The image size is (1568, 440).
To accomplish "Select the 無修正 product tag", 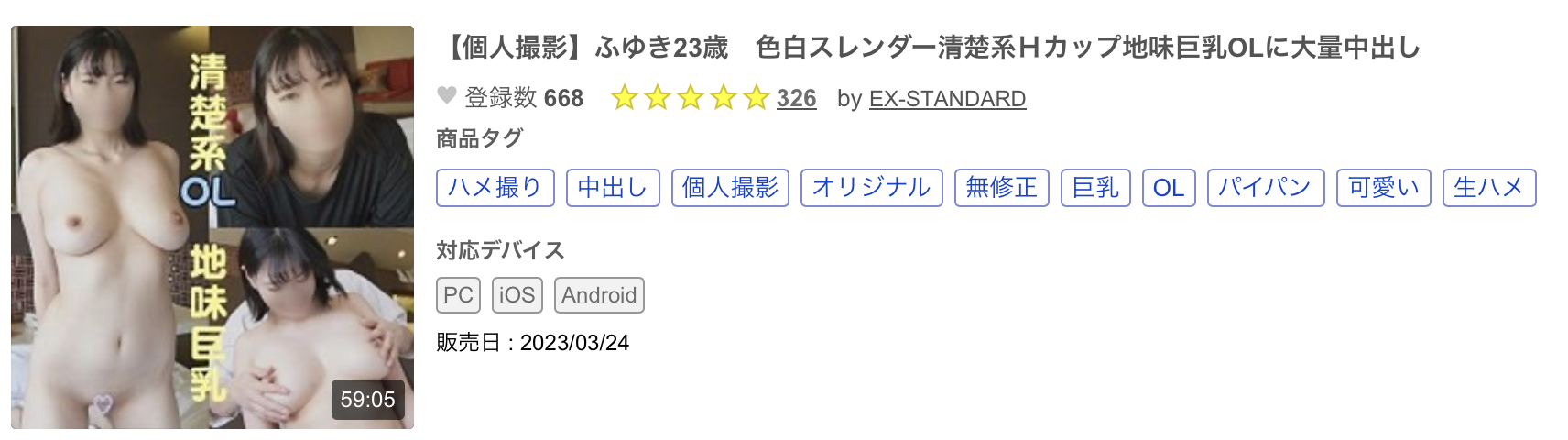I will click(x=1001, y=188).
